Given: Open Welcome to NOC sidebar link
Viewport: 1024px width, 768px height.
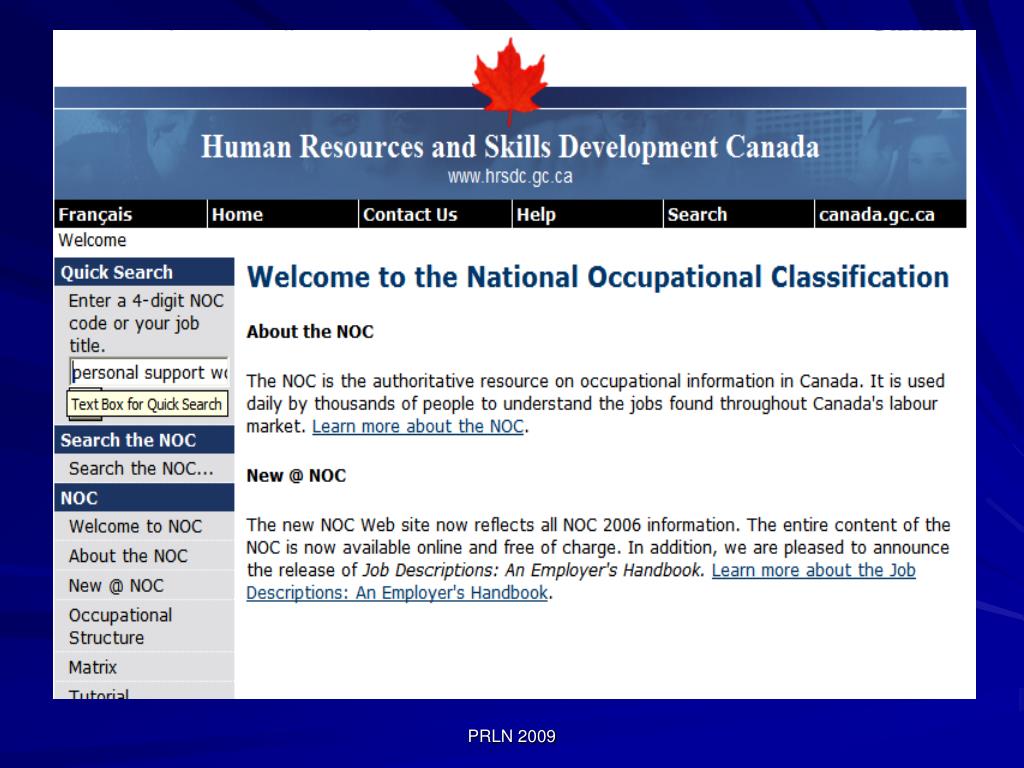Looking at the screenshot, I should (x=135, y=526).
